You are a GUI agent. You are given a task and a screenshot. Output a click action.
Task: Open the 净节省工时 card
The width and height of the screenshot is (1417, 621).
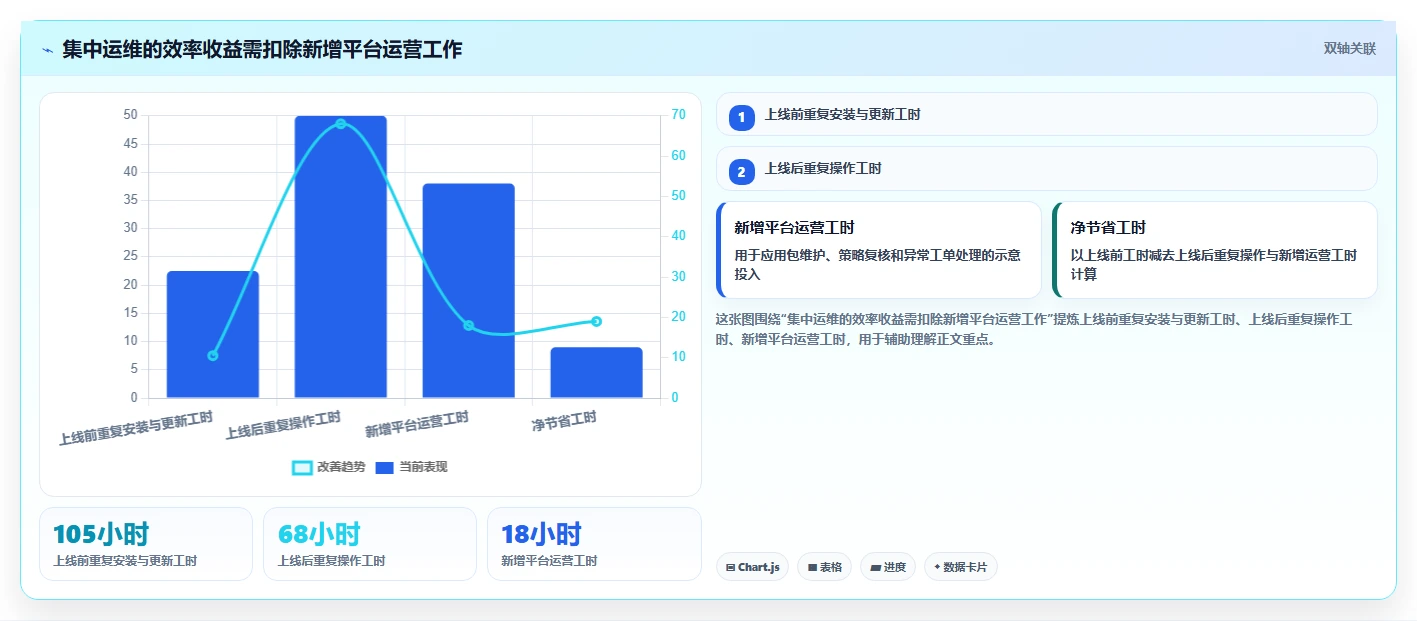coord(1214,250)
